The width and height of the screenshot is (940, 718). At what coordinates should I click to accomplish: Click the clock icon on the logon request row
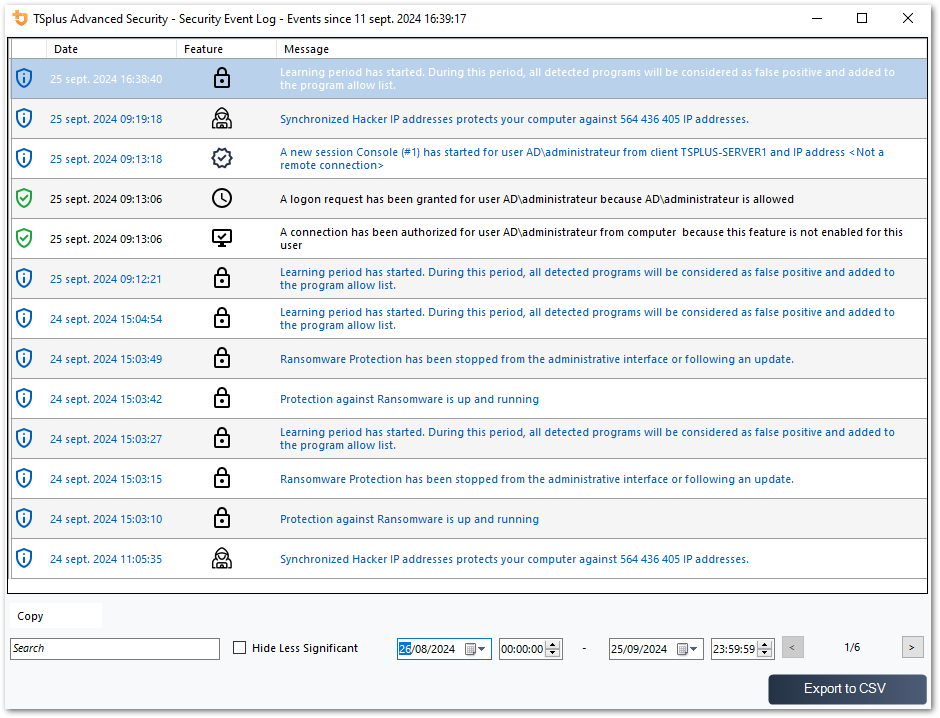222,197
